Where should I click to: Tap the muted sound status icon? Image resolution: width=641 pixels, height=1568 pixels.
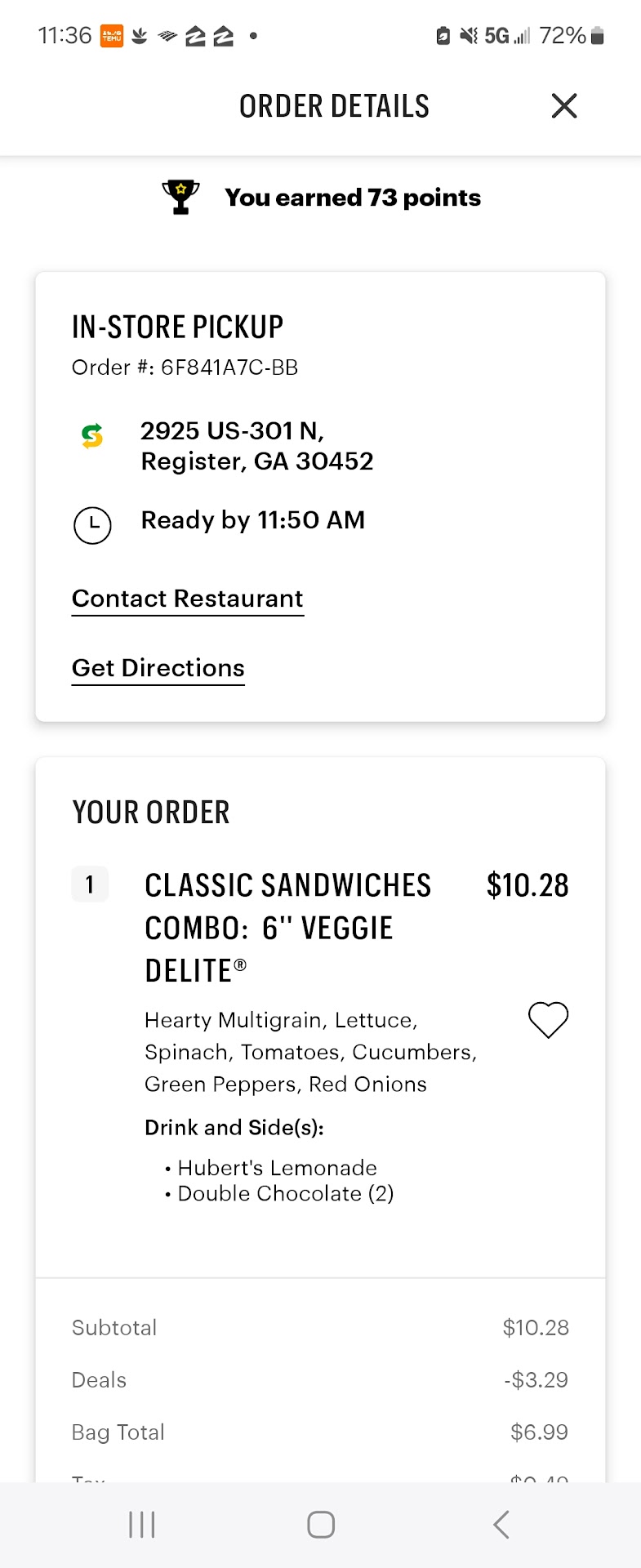pyautogui.click(x=468, y=36)
